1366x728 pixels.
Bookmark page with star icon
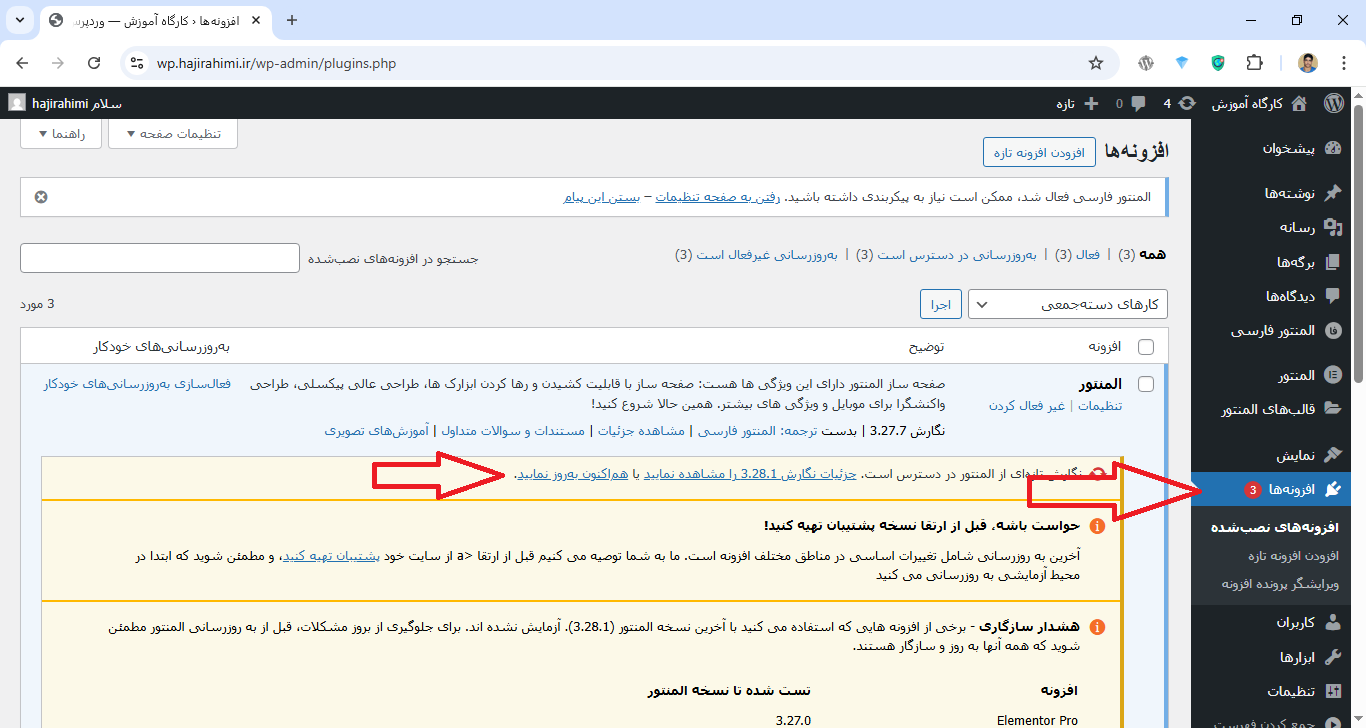click(x=1096, y=63)
